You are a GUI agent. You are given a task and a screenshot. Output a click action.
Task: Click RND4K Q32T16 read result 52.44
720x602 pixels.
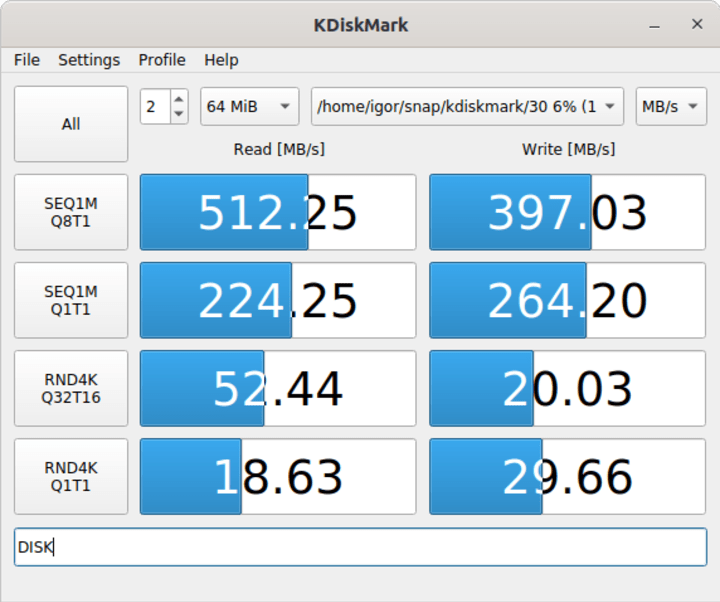pyautogui.click(x=278, y=388)
